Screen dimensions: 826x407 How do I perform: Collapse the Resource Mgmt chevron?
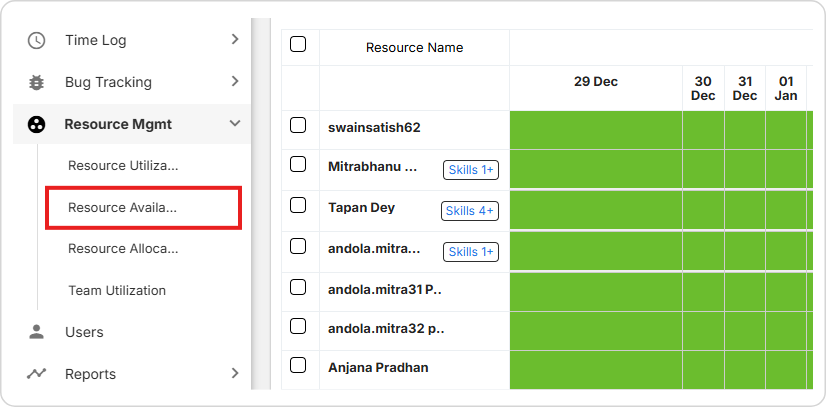coord(235,124)
